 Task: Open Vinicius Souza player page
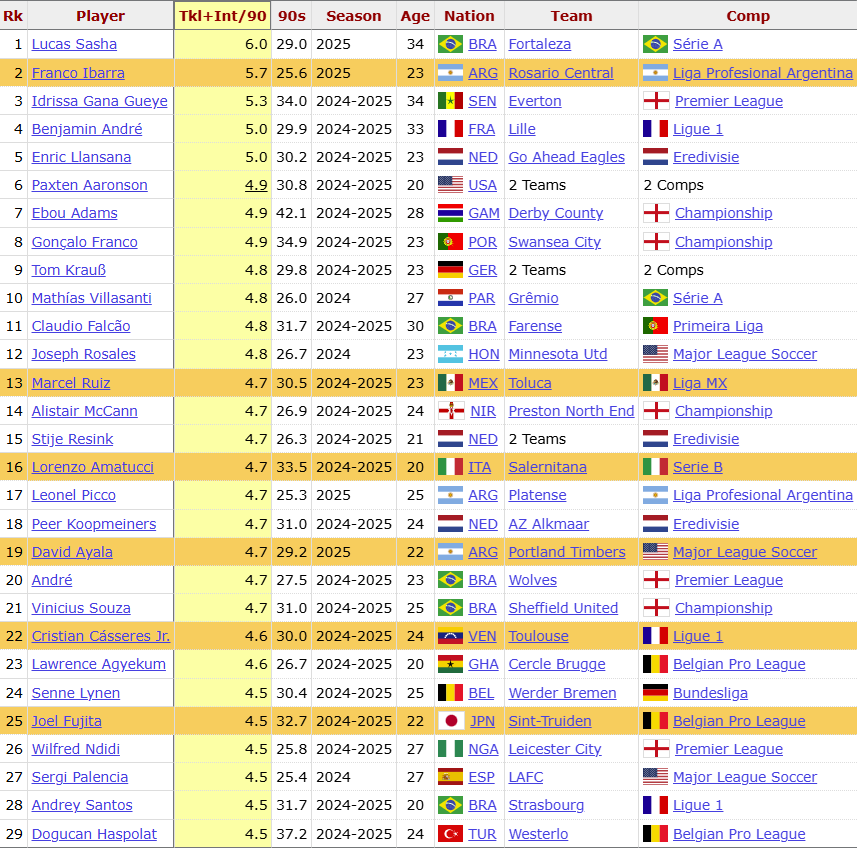(x=81, y=608)
